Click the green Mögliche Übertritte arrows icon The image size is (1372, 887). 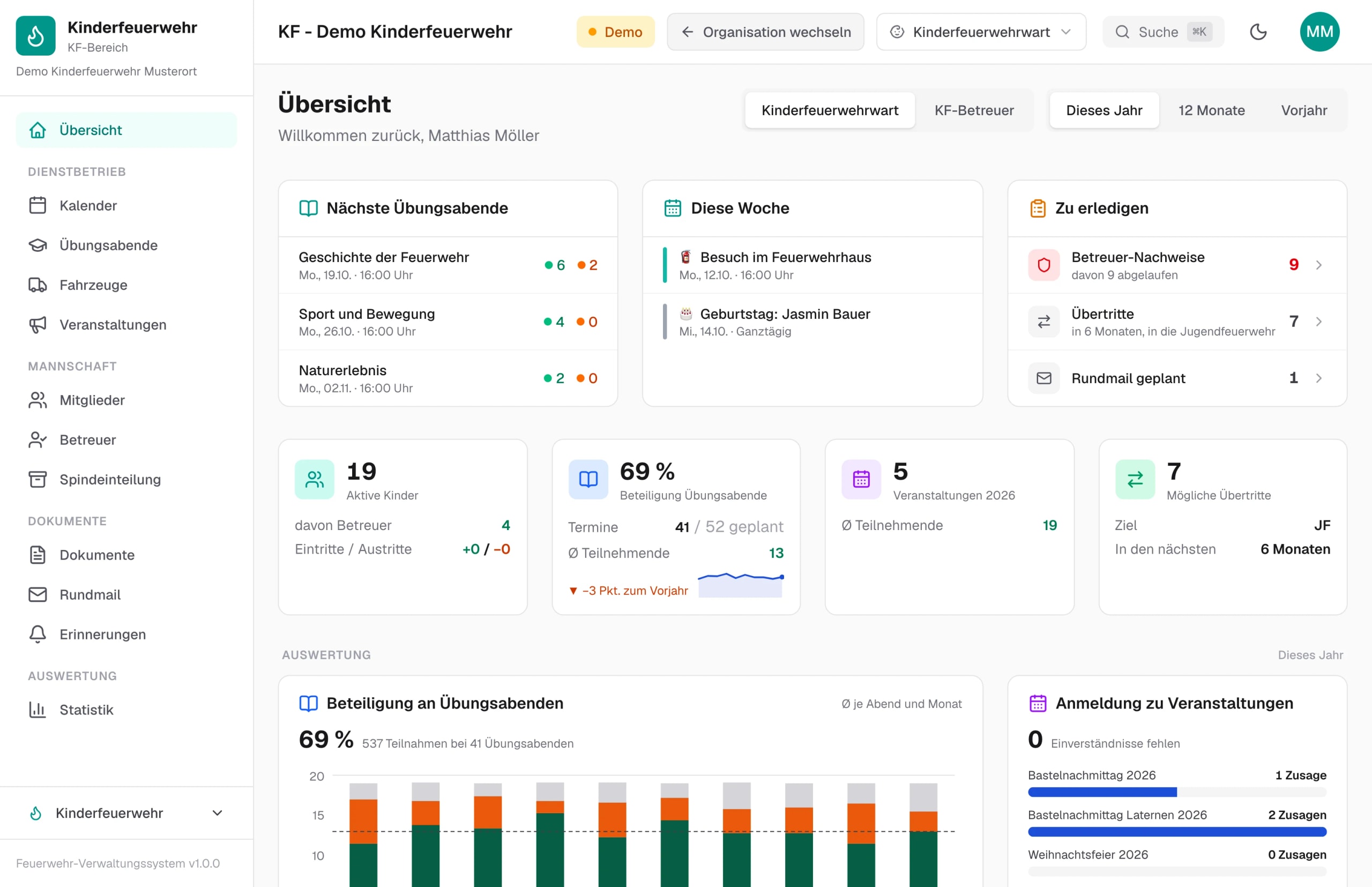(1135, 479)
